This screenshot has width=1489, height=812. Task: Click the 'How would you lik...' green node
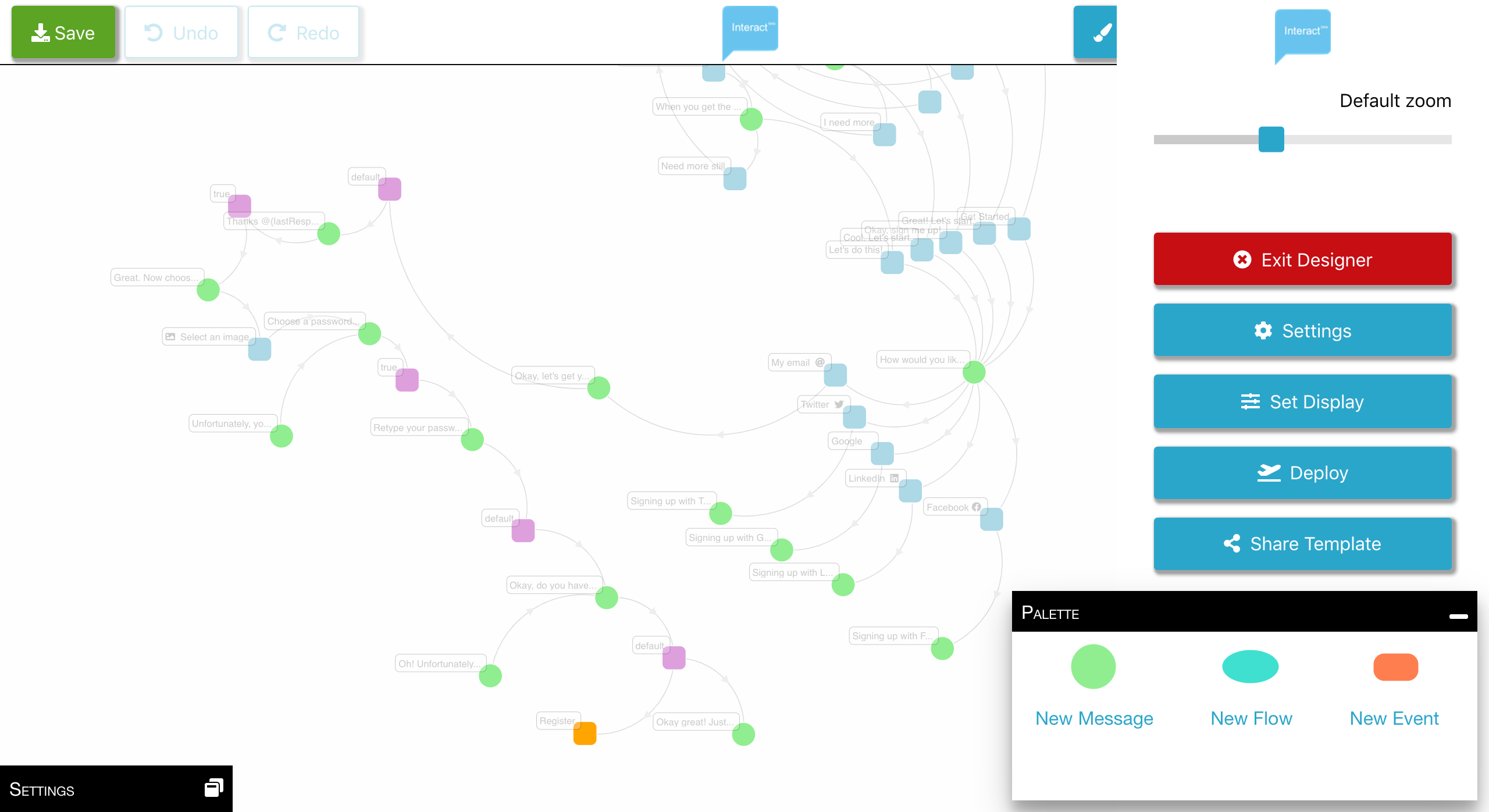974,372
